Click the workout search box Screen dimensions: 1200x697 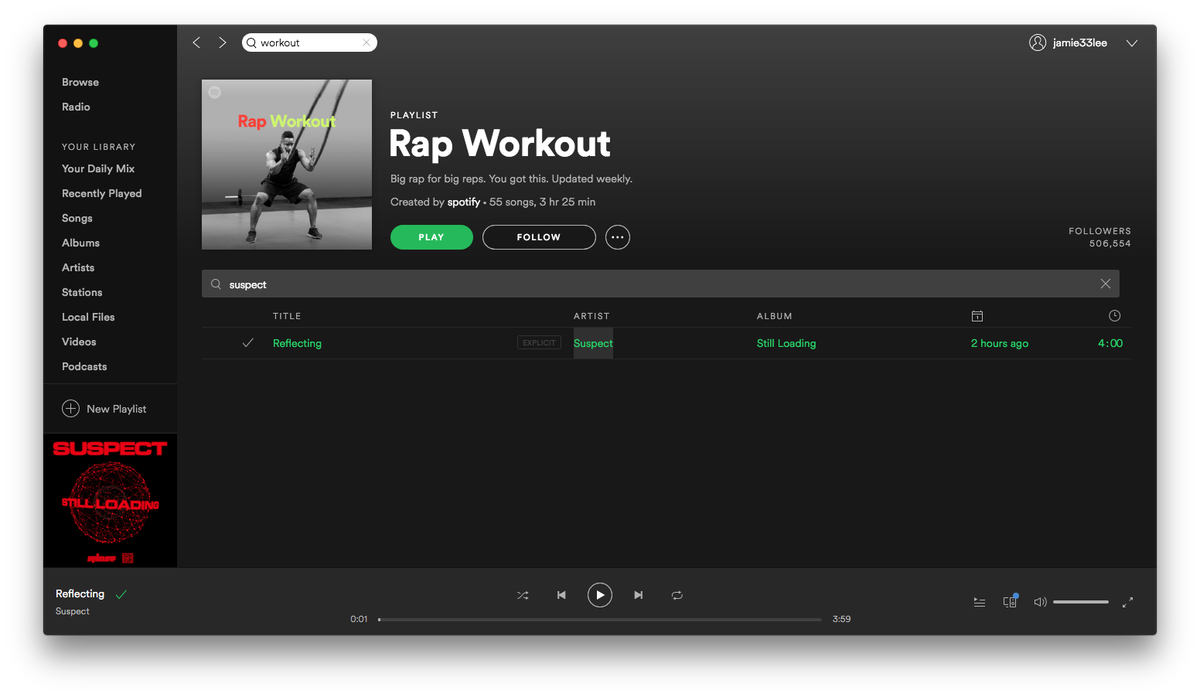309,43
